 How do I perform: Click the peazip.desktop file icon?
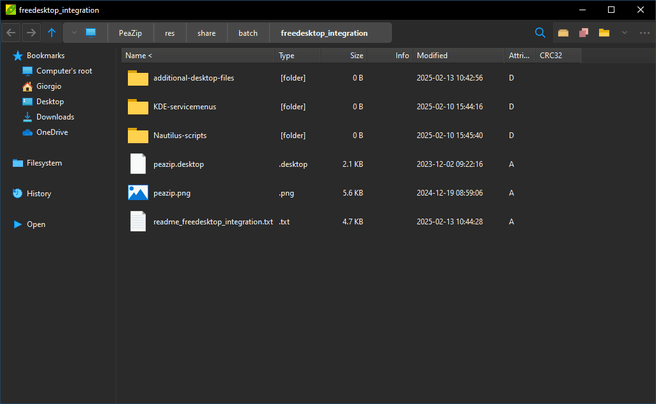(138, 164)
